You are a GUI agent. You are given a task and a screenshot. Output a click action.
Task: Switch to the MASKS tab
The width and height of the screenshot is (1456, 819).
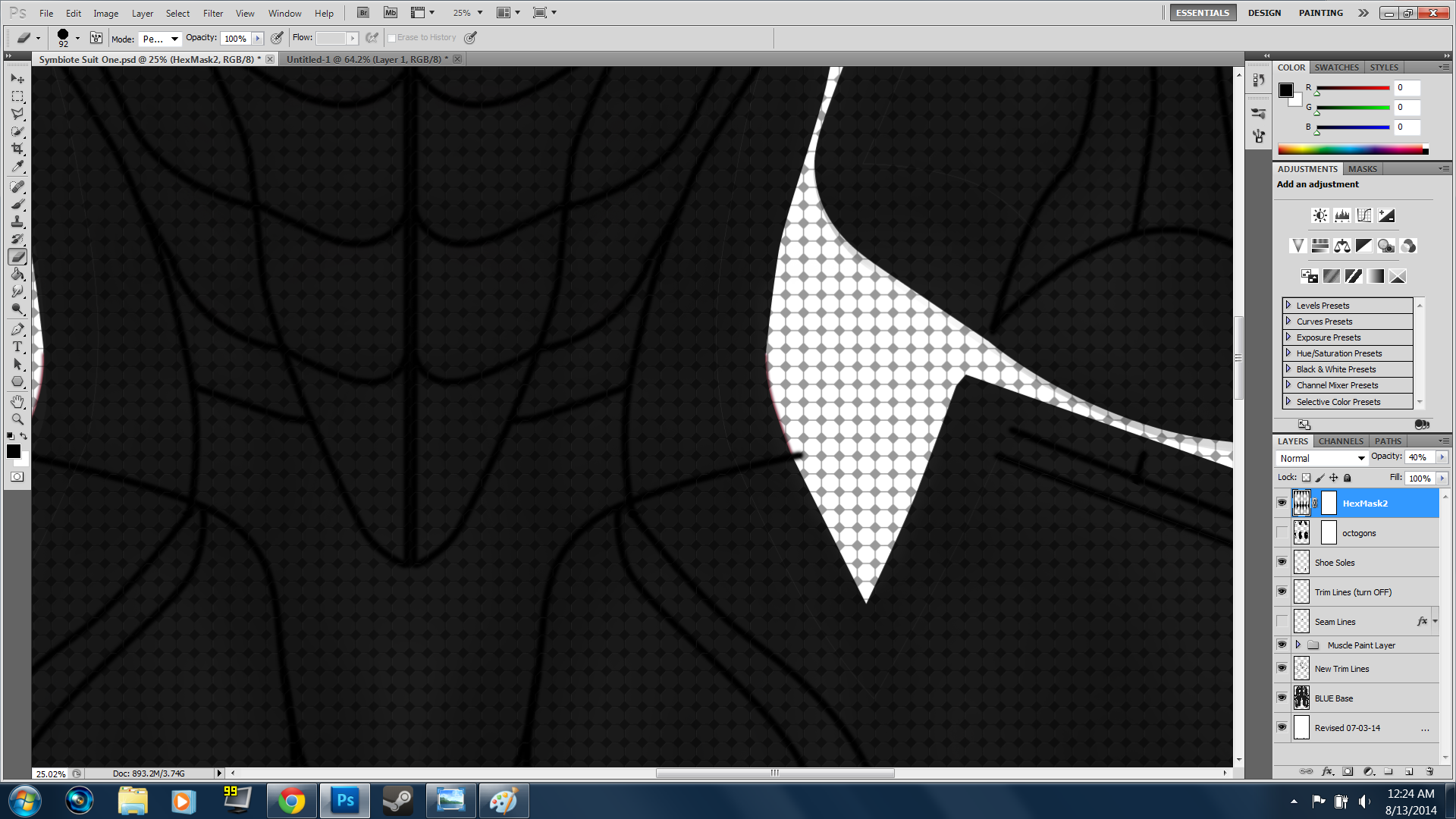click(1362, 169)
